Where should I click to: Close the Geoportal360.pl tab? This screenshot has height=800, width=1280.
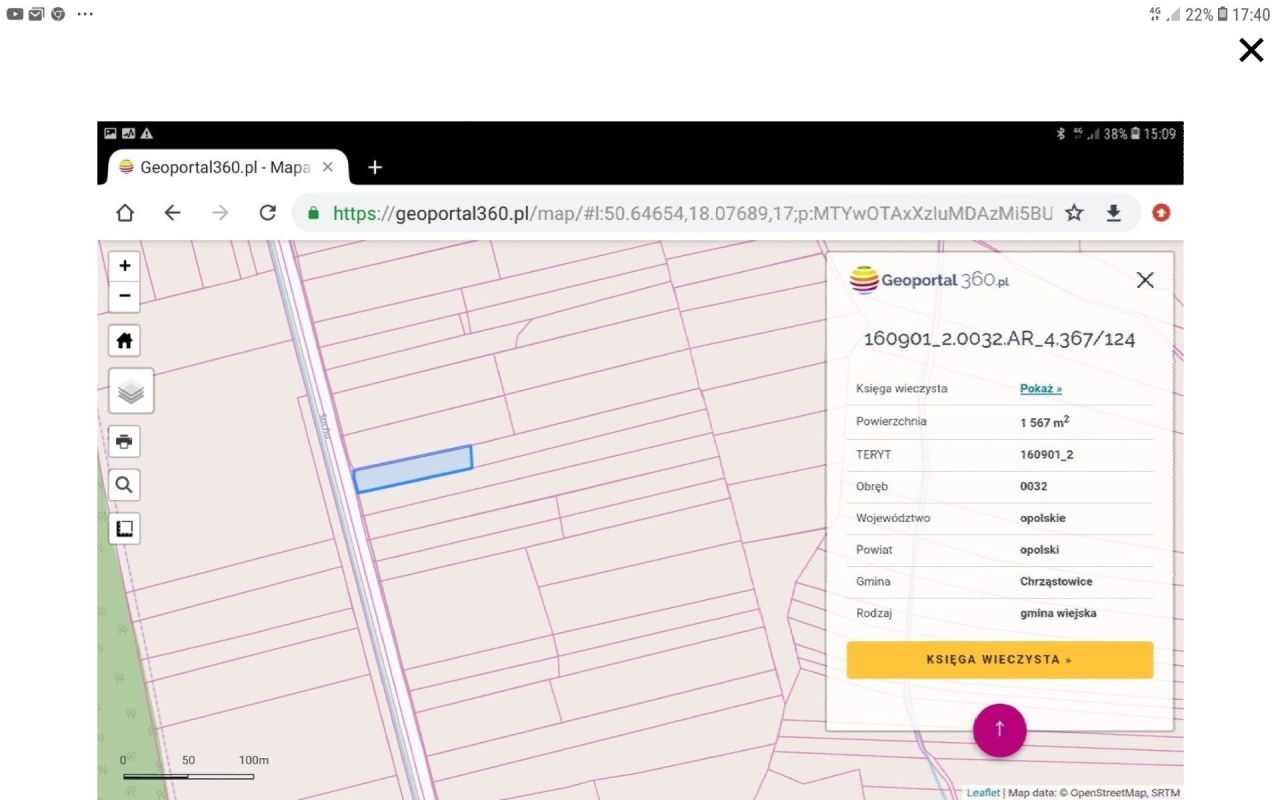(327, 167)
